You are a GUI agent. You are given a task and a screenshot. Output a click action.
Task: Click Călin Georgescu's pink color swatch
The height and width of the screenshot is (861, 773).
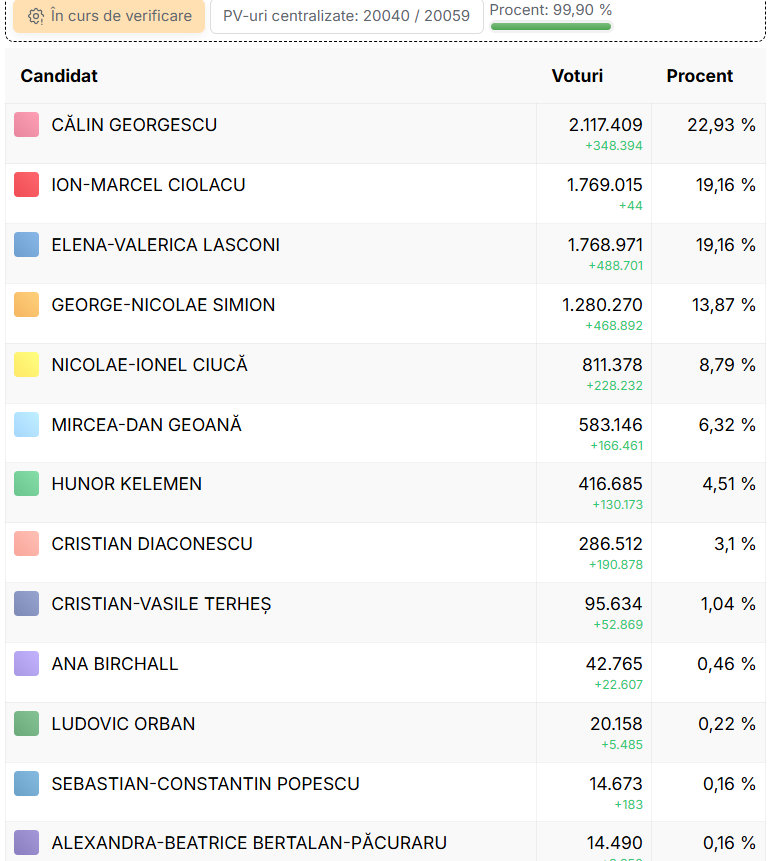coord(27,125)
